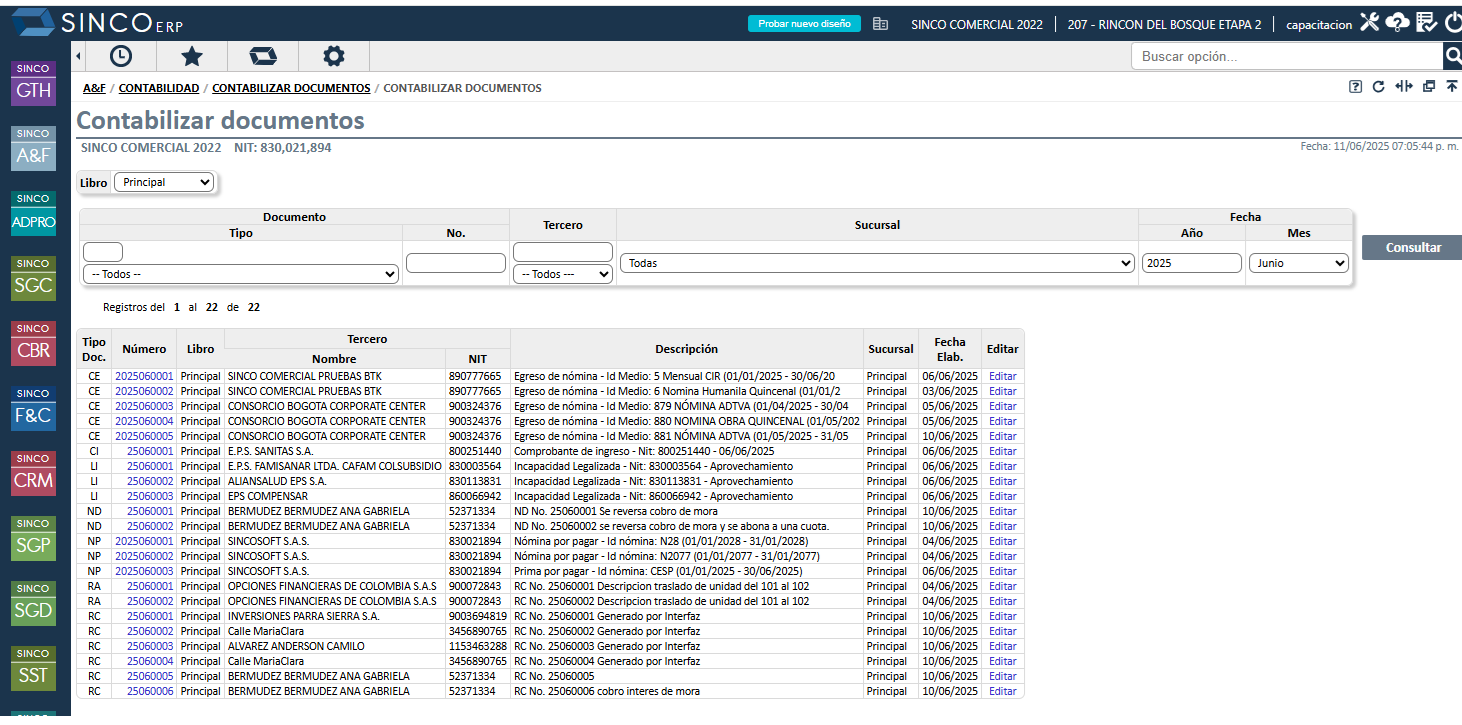Open the settings gear icon
This screenshot has width=1462, height=725.
(x=334, y=56)
